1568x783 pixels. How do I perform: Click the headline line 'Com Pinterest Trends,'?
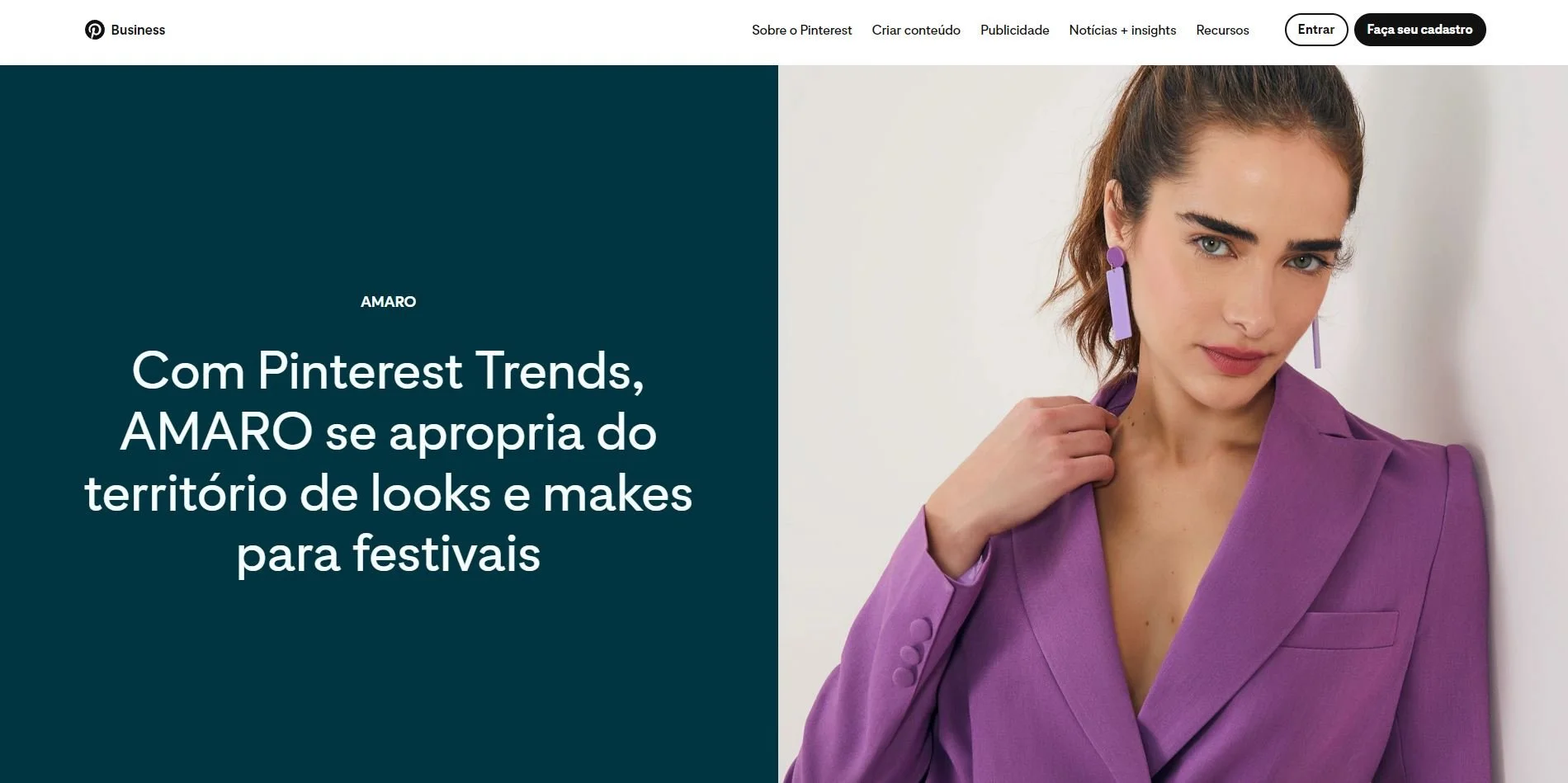(x=388, y=371)
